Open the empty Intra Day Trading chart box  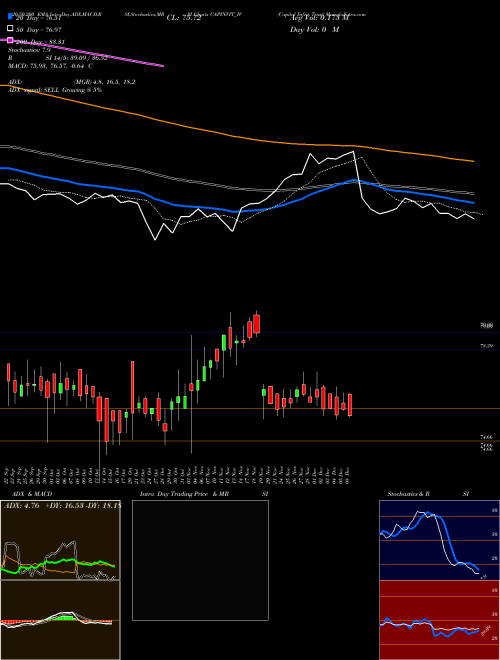(200, 560)
